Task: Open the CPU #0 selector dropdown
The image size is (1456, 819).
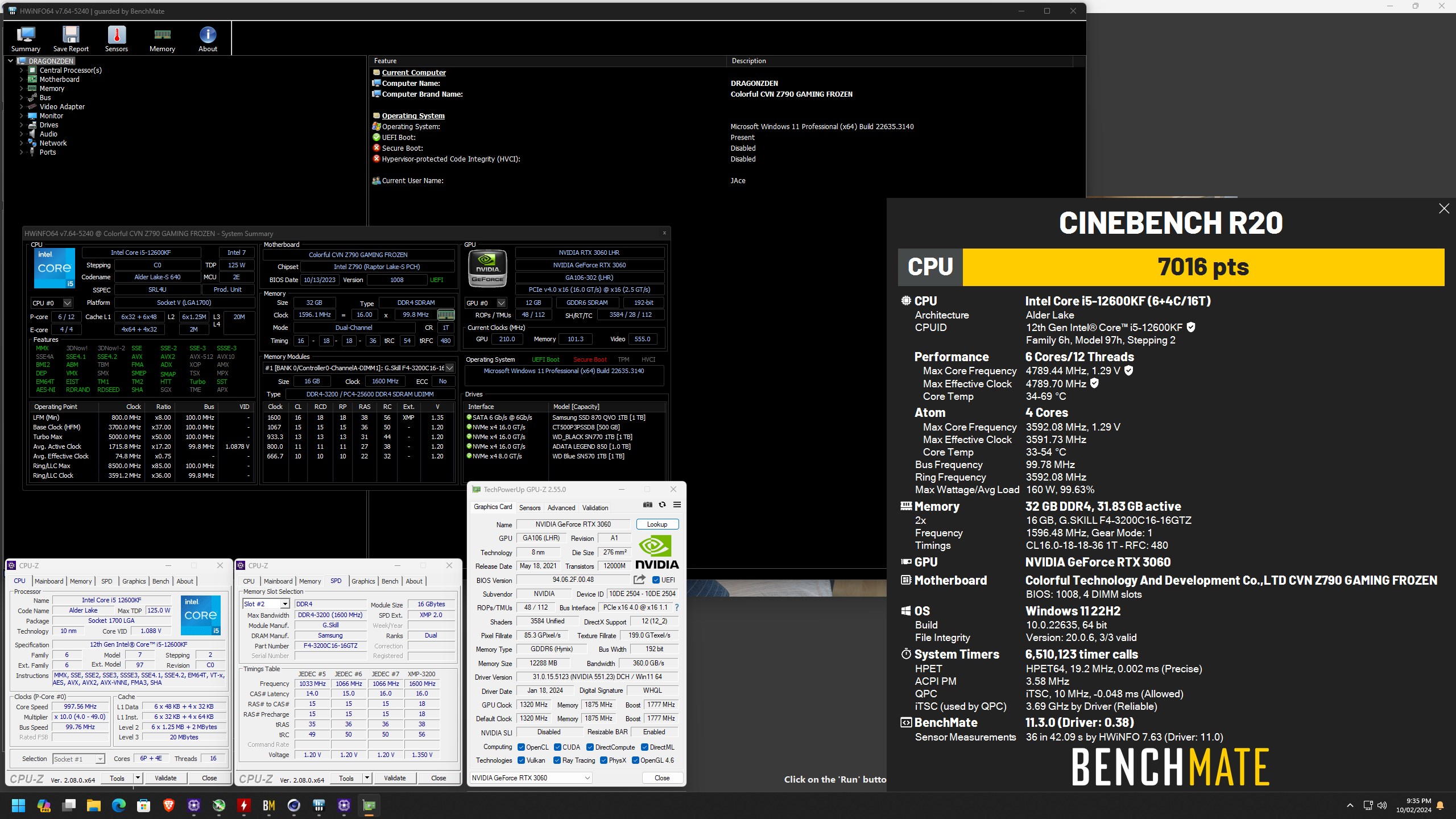Action: (67, 303)
